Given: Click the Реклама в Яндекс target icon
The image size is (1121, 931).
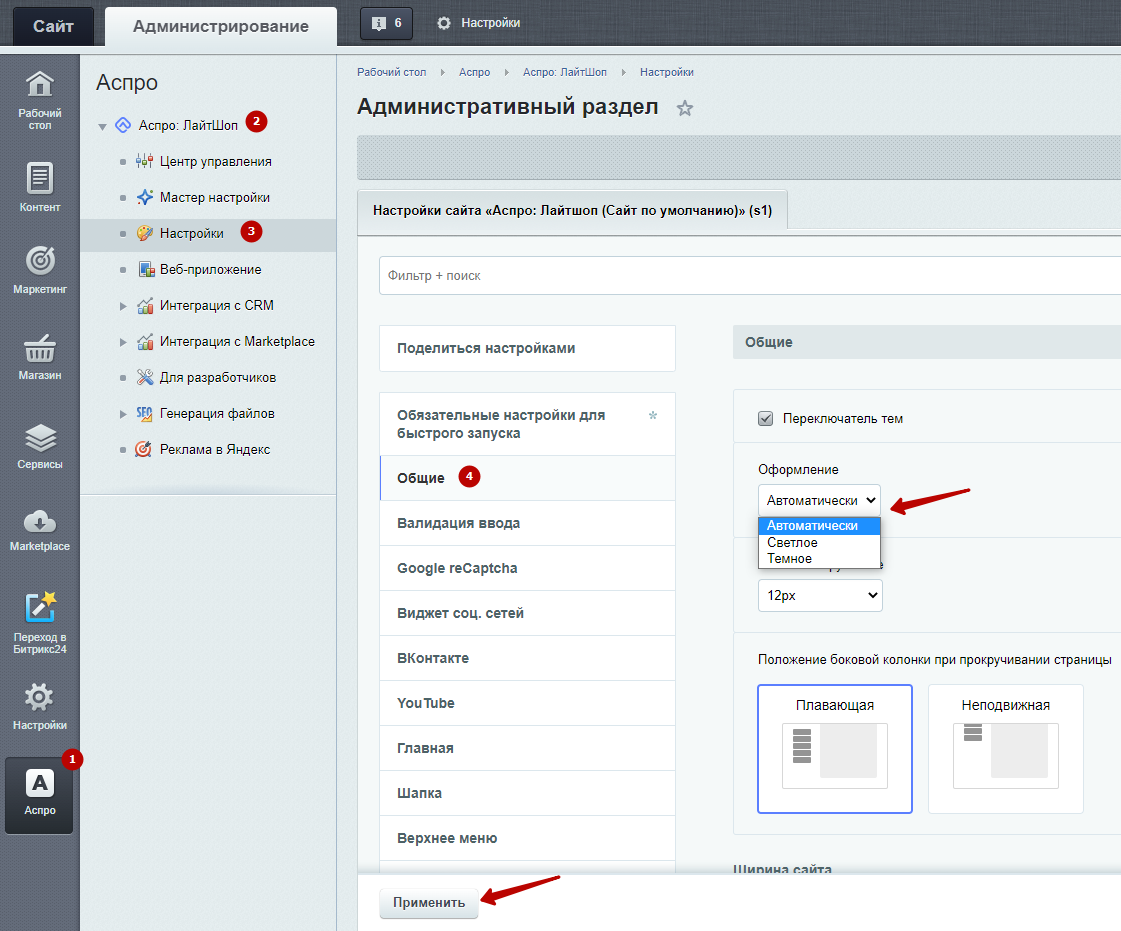Looking at the screenshot, I should pyautogui.click(x=143, y=449).
